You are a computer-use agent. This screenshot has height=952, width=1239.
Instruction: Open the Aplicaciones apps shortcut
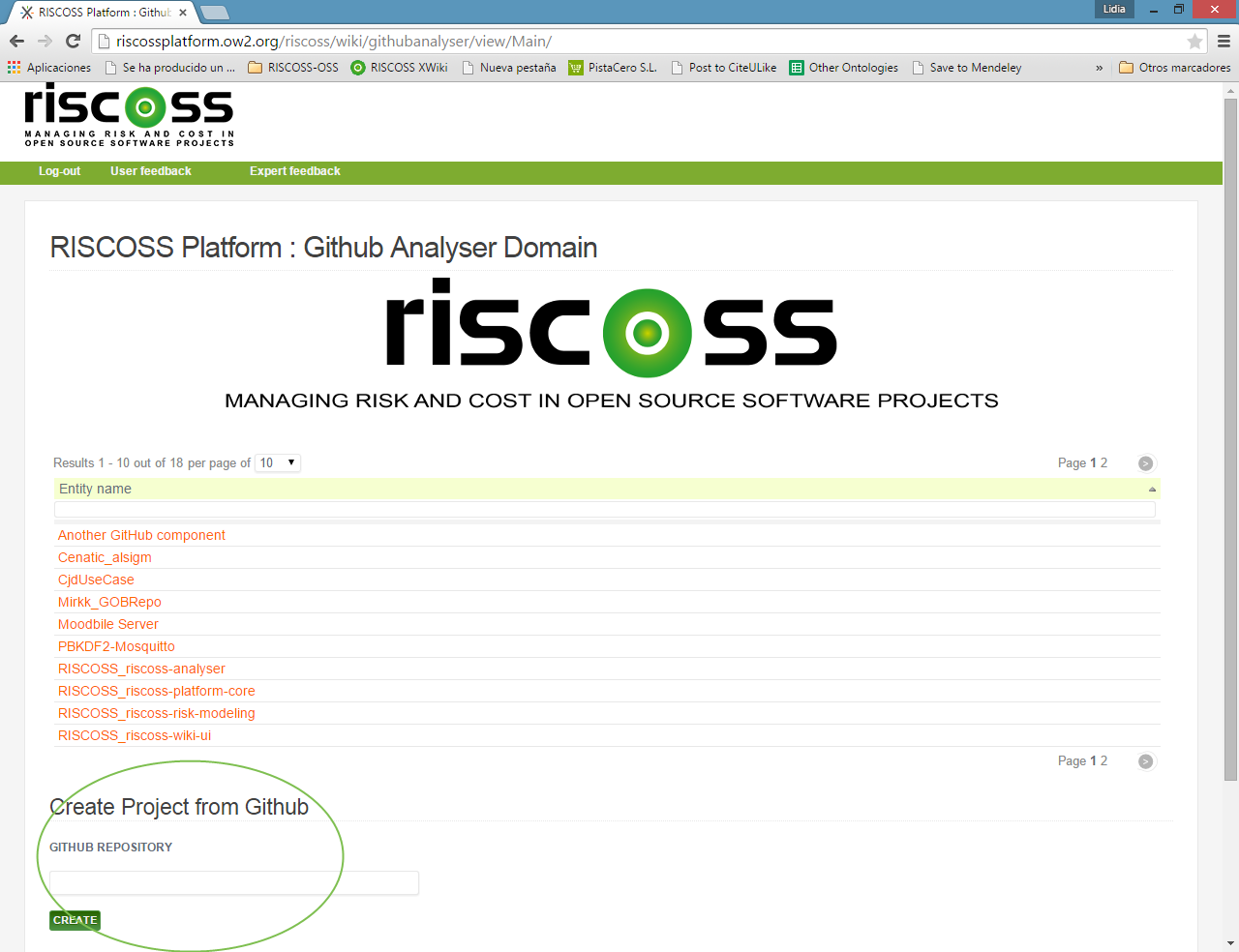pos(49,68)
